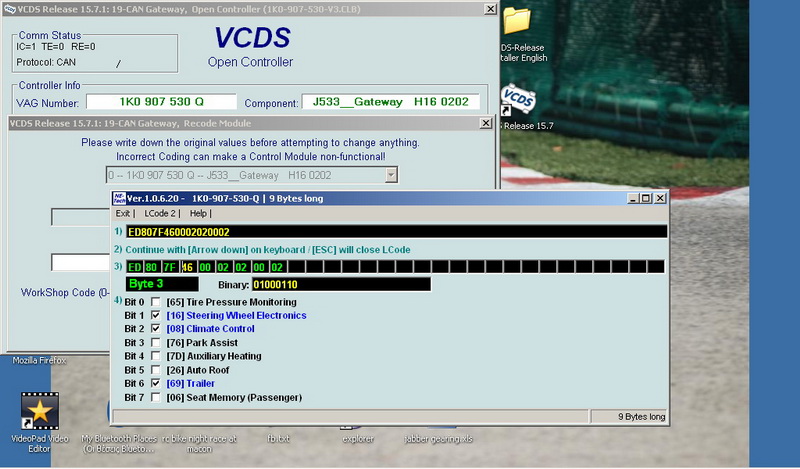Open jabber gearing.xls desktop file
Viewport: 800px width, 469px height.
(438, 438)
